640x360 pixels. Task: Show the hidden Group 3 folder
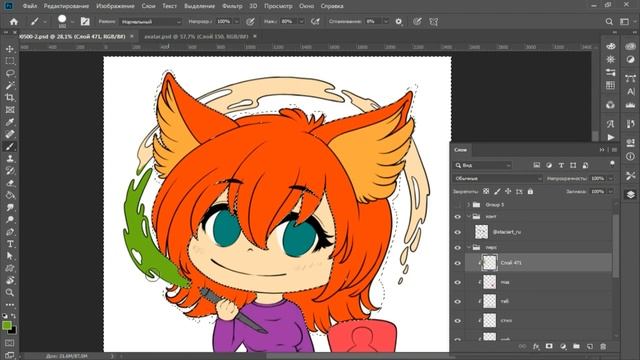click(x=458, y=205)
